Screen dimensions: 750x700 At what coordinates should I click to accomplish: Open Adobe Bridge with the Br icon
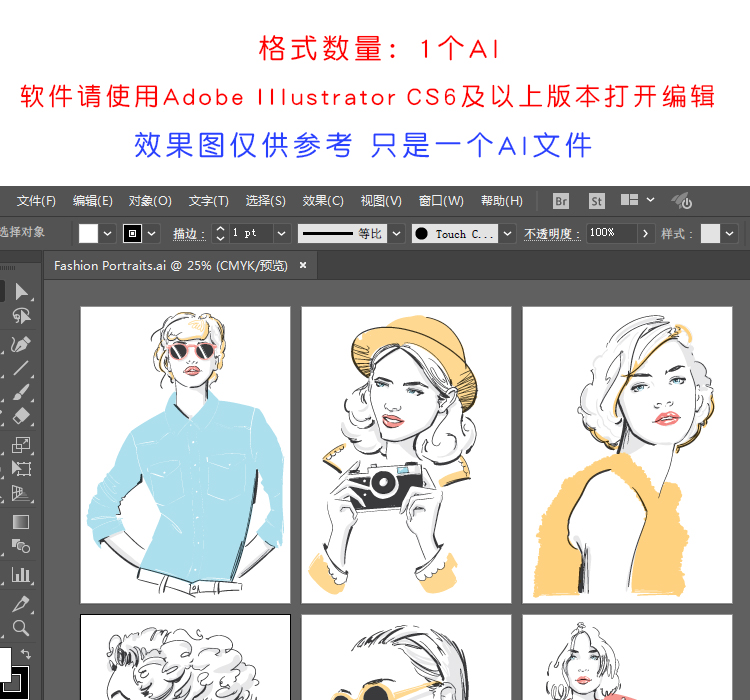(561, 201)
